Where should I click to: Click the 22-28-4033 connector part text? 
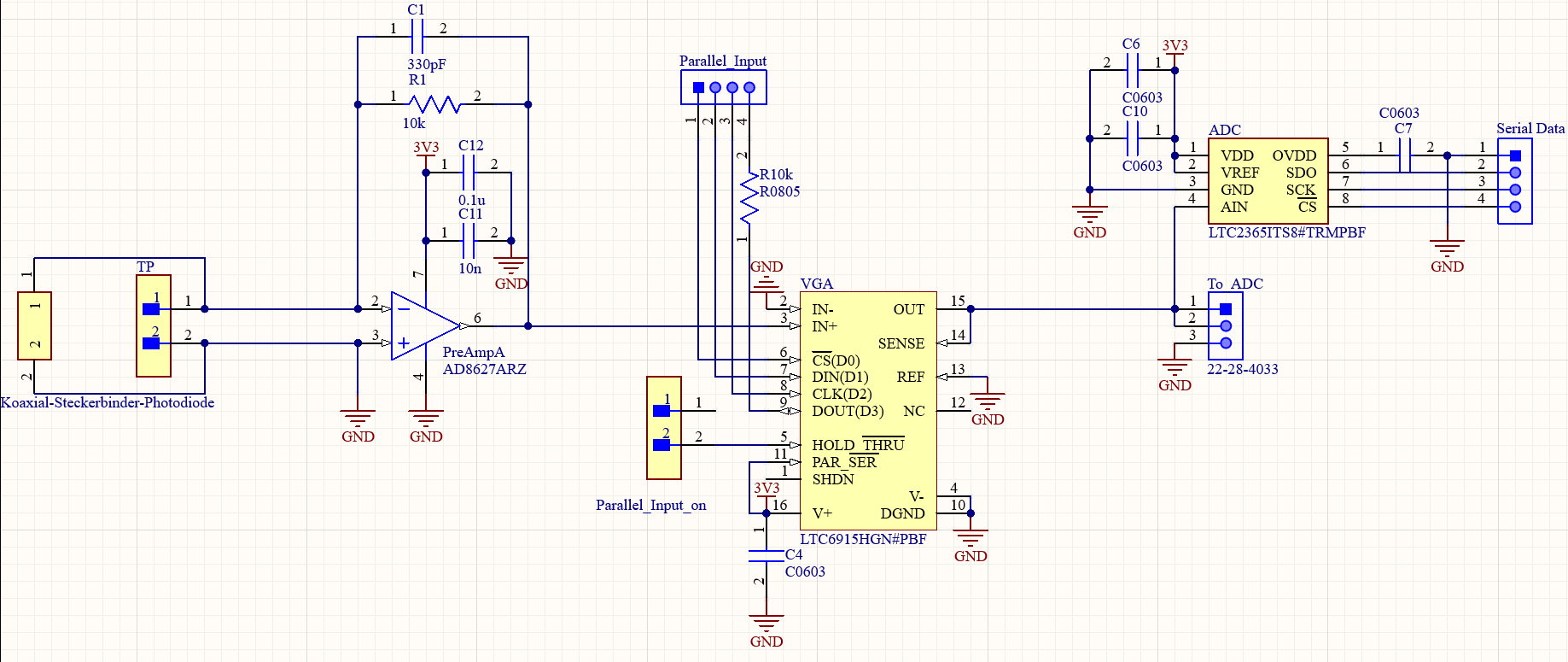[x=1242, y=369]
